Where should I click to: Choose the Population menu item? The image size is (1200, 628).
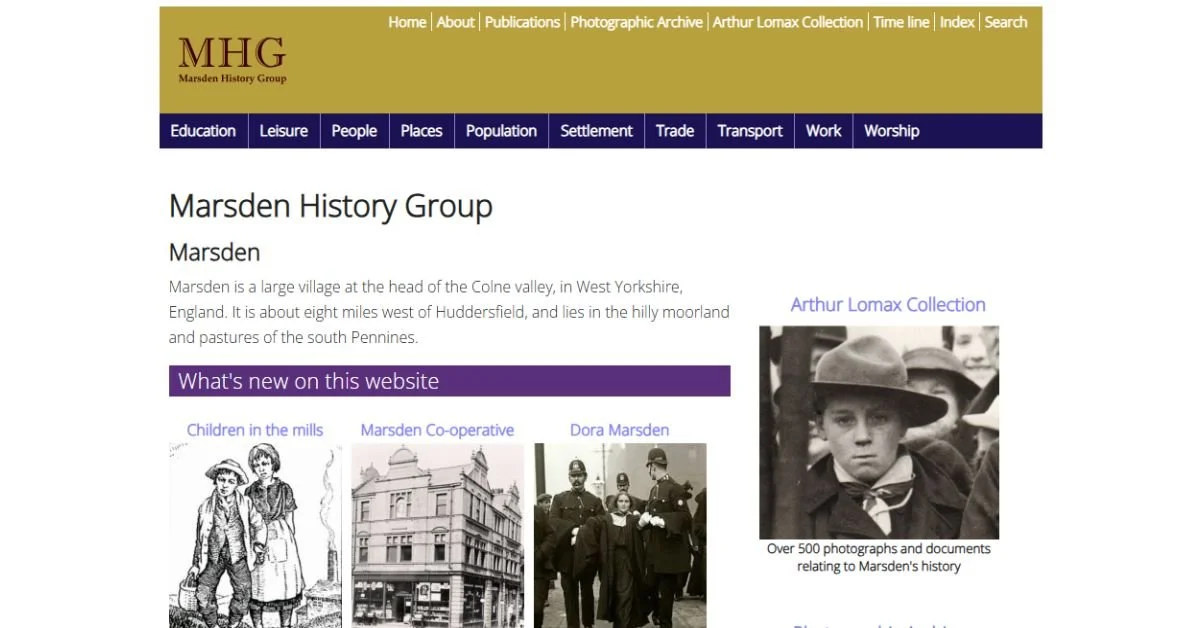[501, 131]
